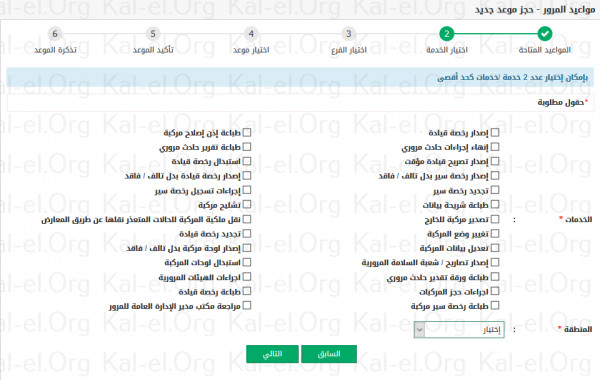Image resolution: width=600 pixels, height=380 pixels.
Task: Select step 2 'اختيار الخدمة' circle
Action: point(447,34)
